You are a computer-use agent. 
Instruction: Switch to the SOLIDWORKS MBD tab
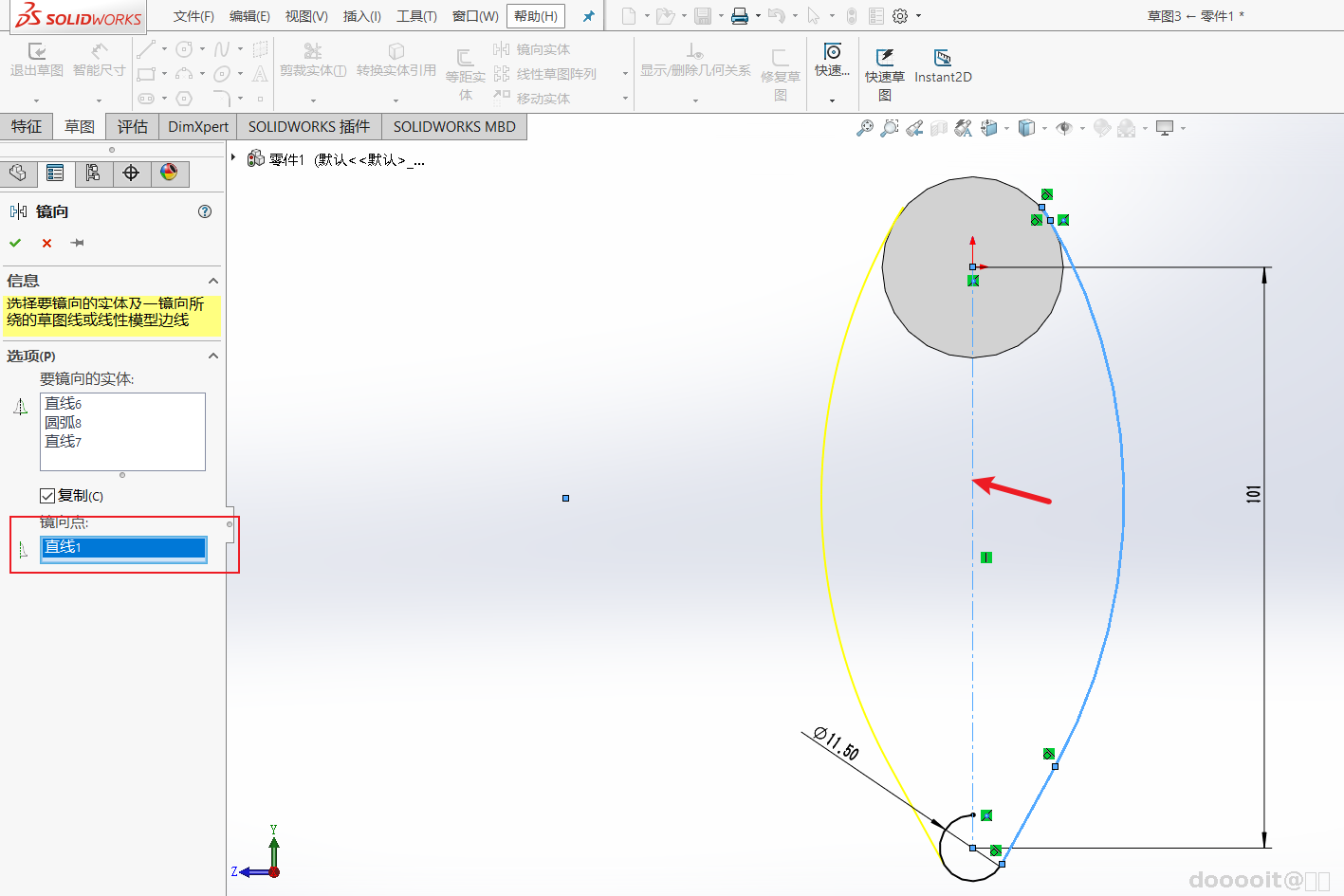point(454,127)
